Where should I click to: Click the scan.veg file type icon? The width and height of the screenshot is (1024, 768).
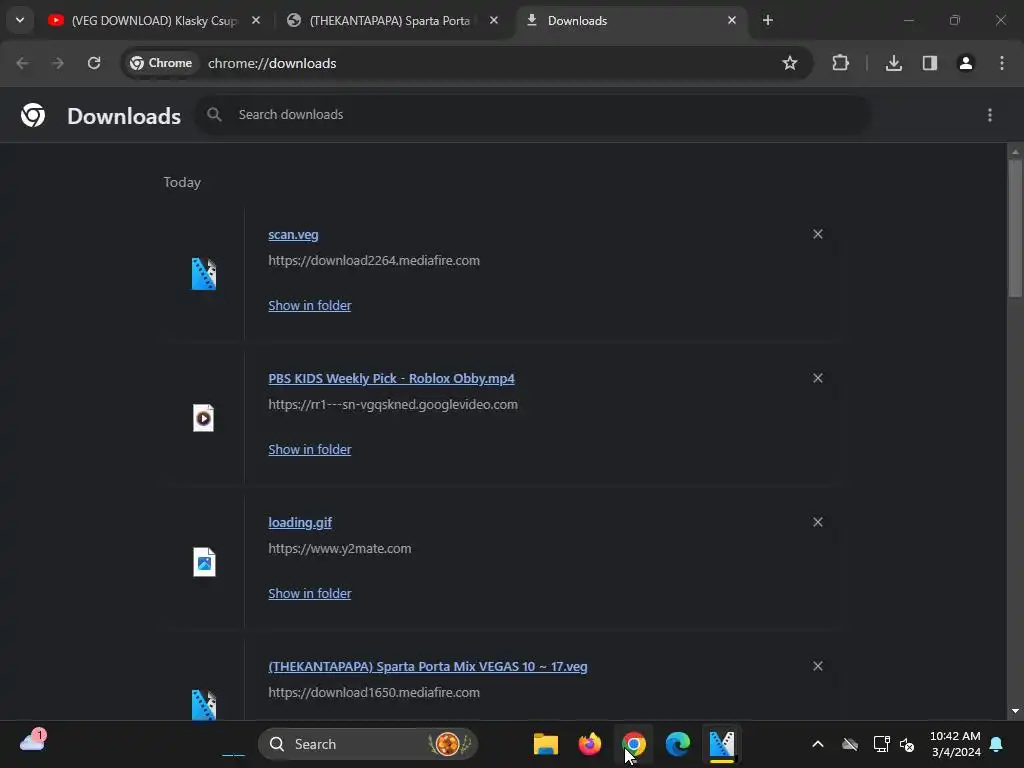click(204, 274)
